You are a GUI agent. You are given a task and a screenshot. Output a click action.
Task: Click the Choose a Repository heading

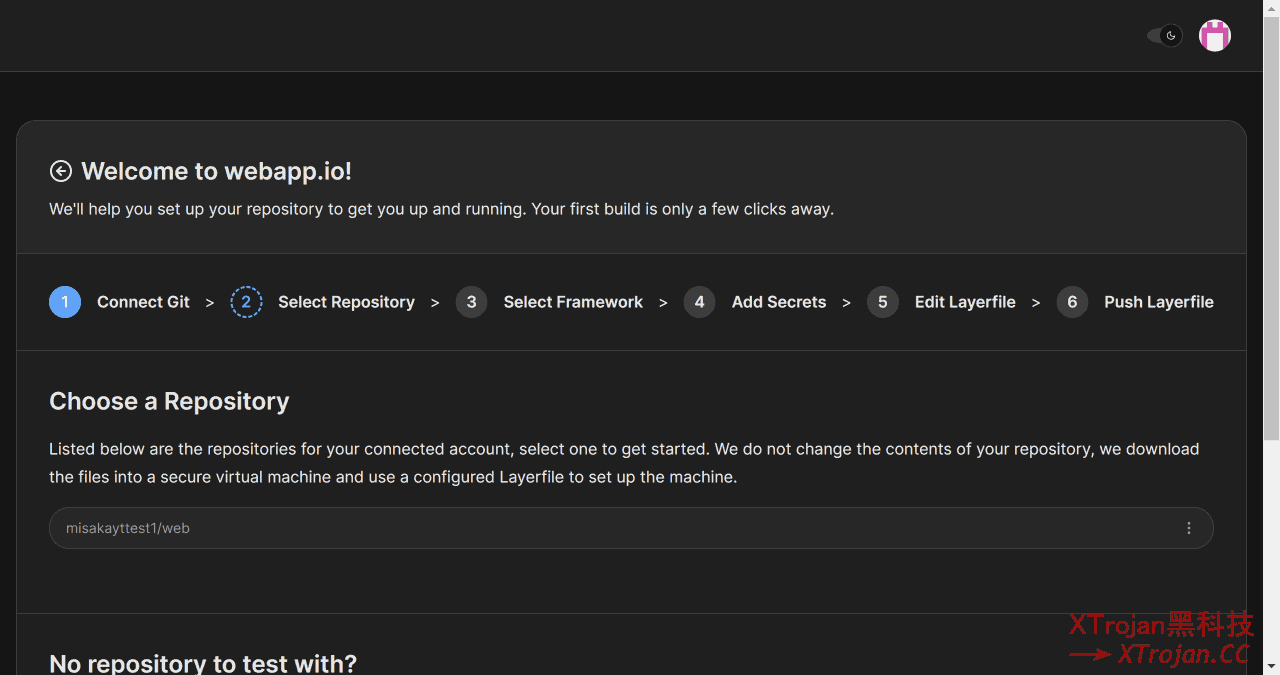point(169,401)
